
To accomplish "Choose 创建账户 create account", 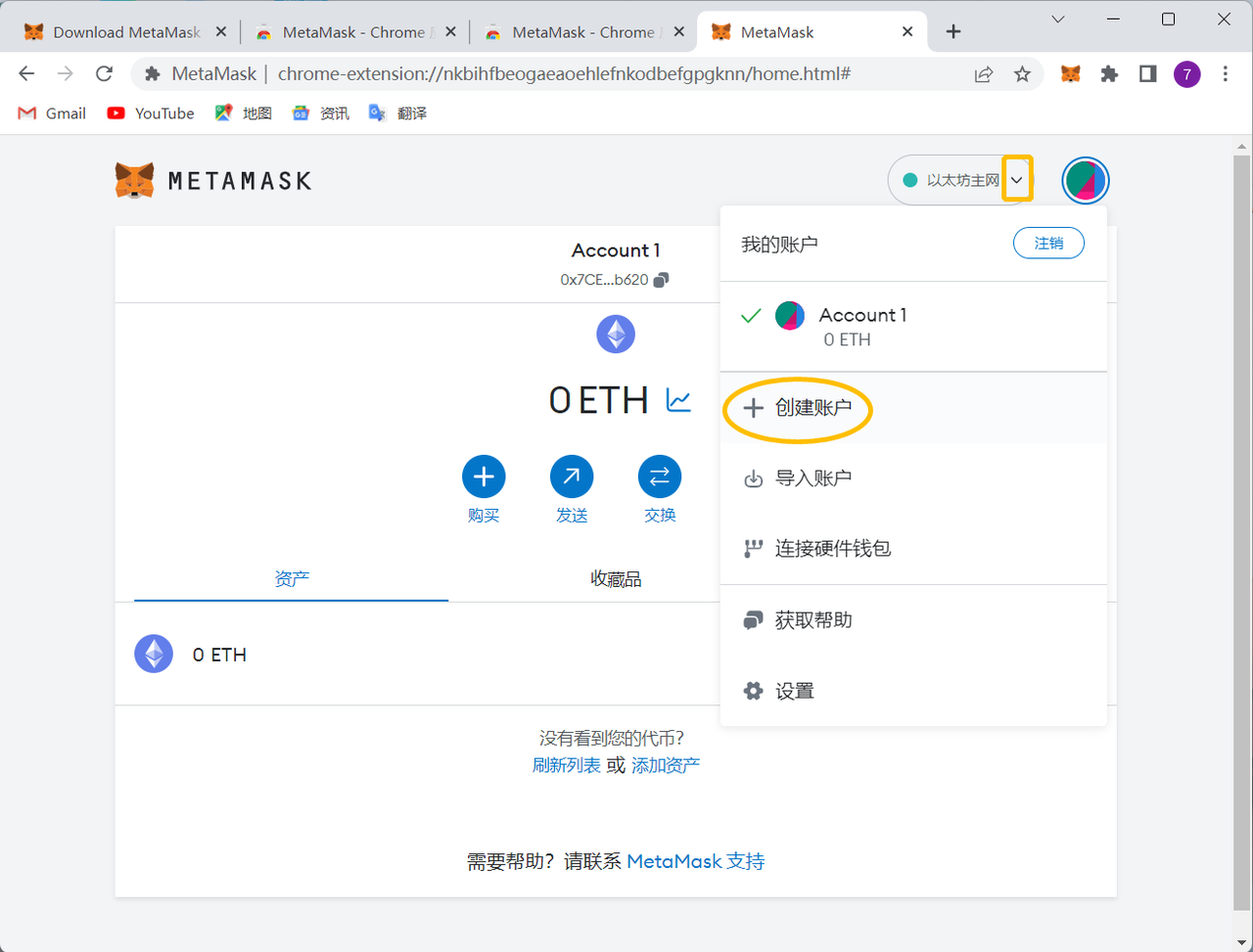I will click(x=913, y=407).
